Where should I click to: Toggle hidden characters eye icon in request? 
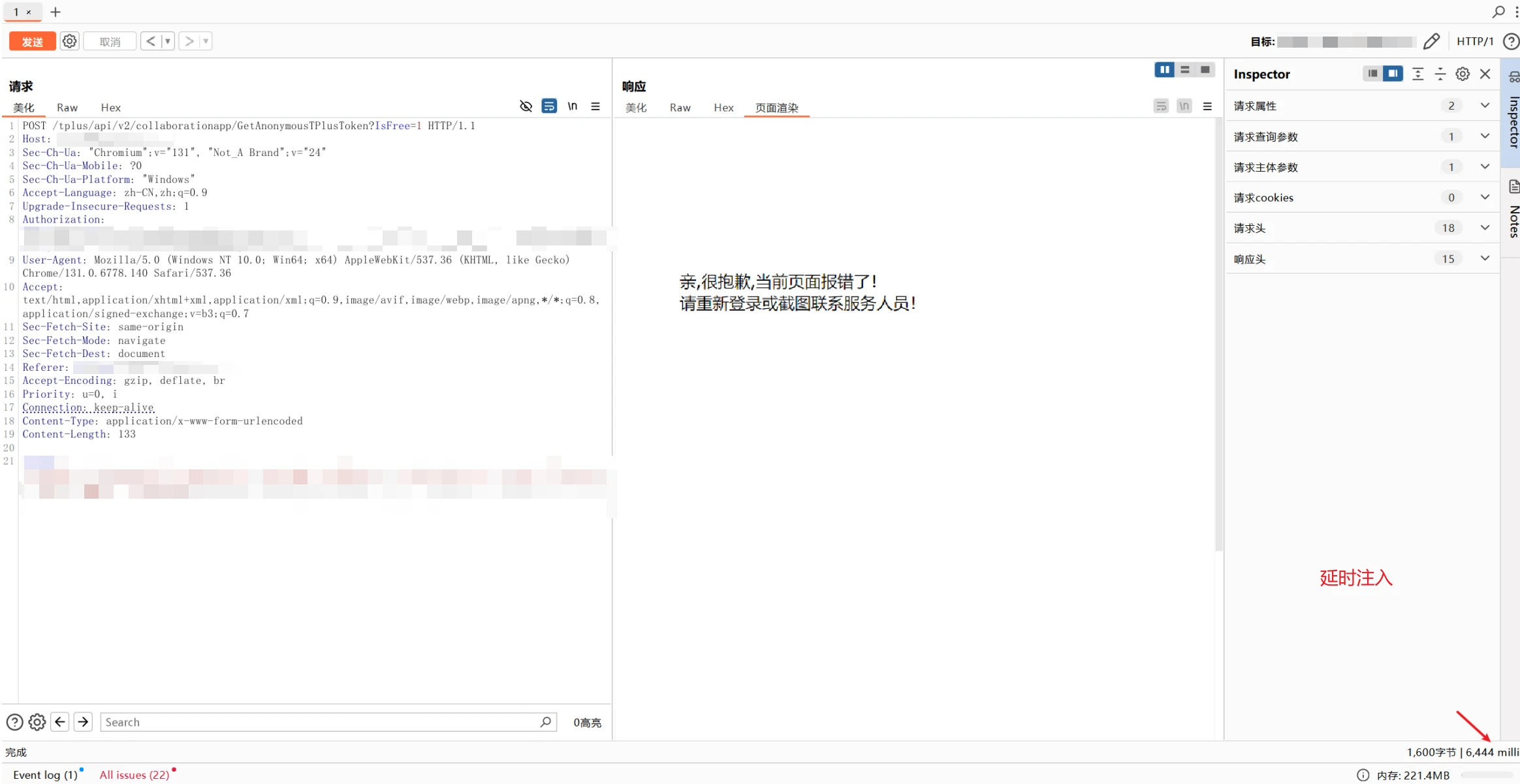click(526, 106)
